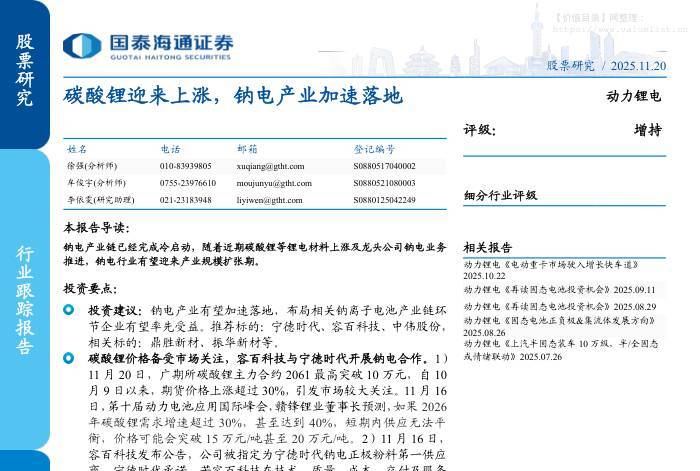Click the bold 投资建议: text

pos(115,310)
